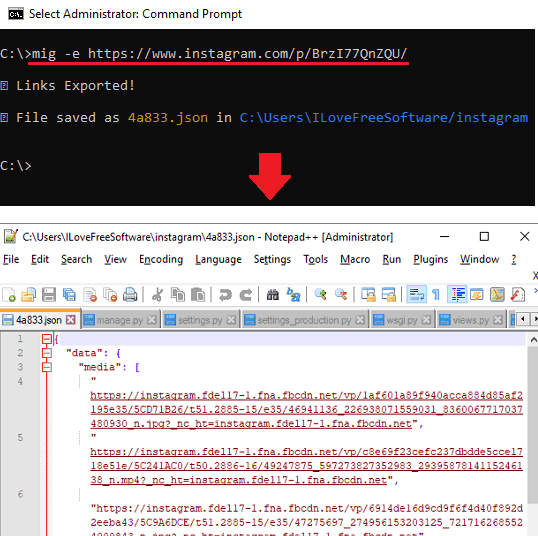Click line number 6 in the margin
Viewport: 538px width, 536px height.
click(x=20, y=494)
